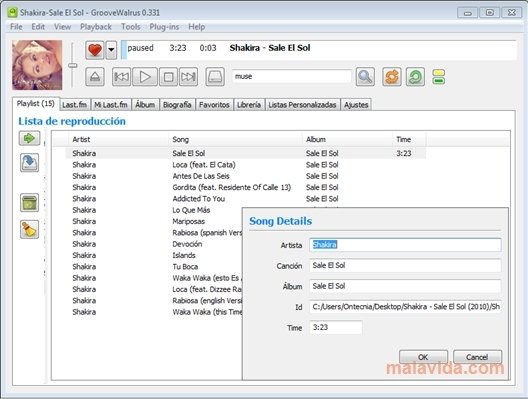Click the eject button

[x=95, y=77]
